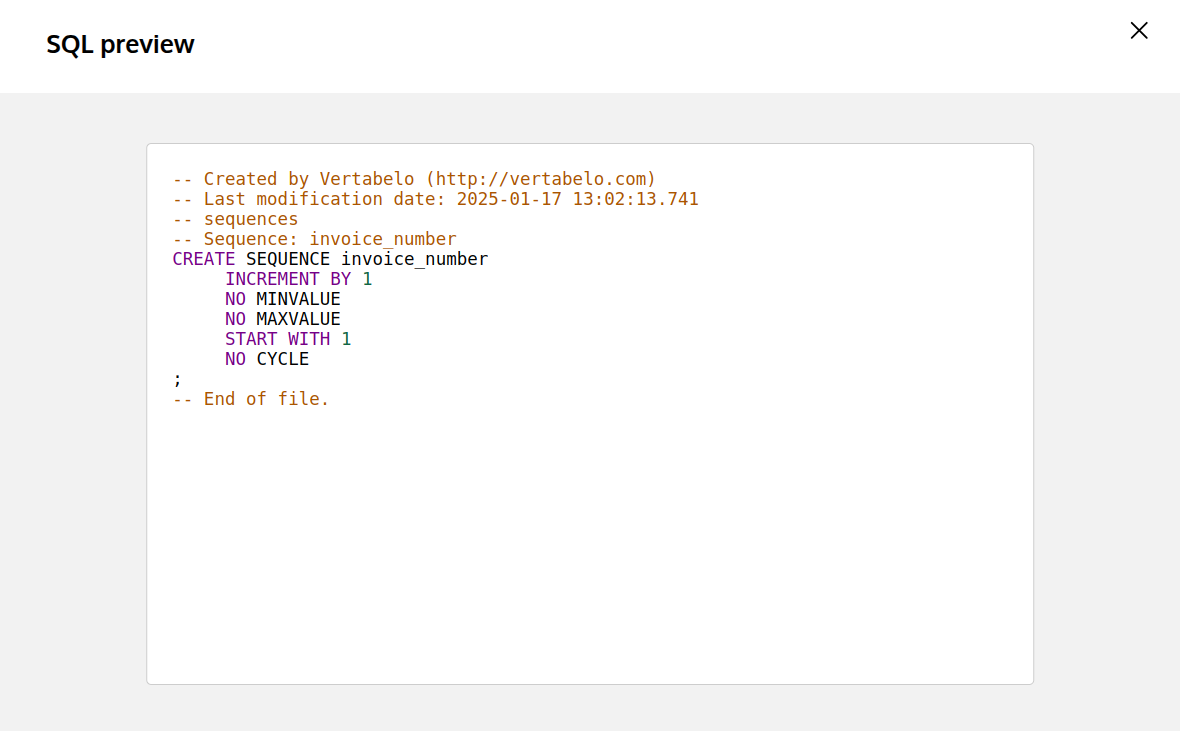
Task: Click invoice_number in the CREATE statement
Action: (414, 259)
